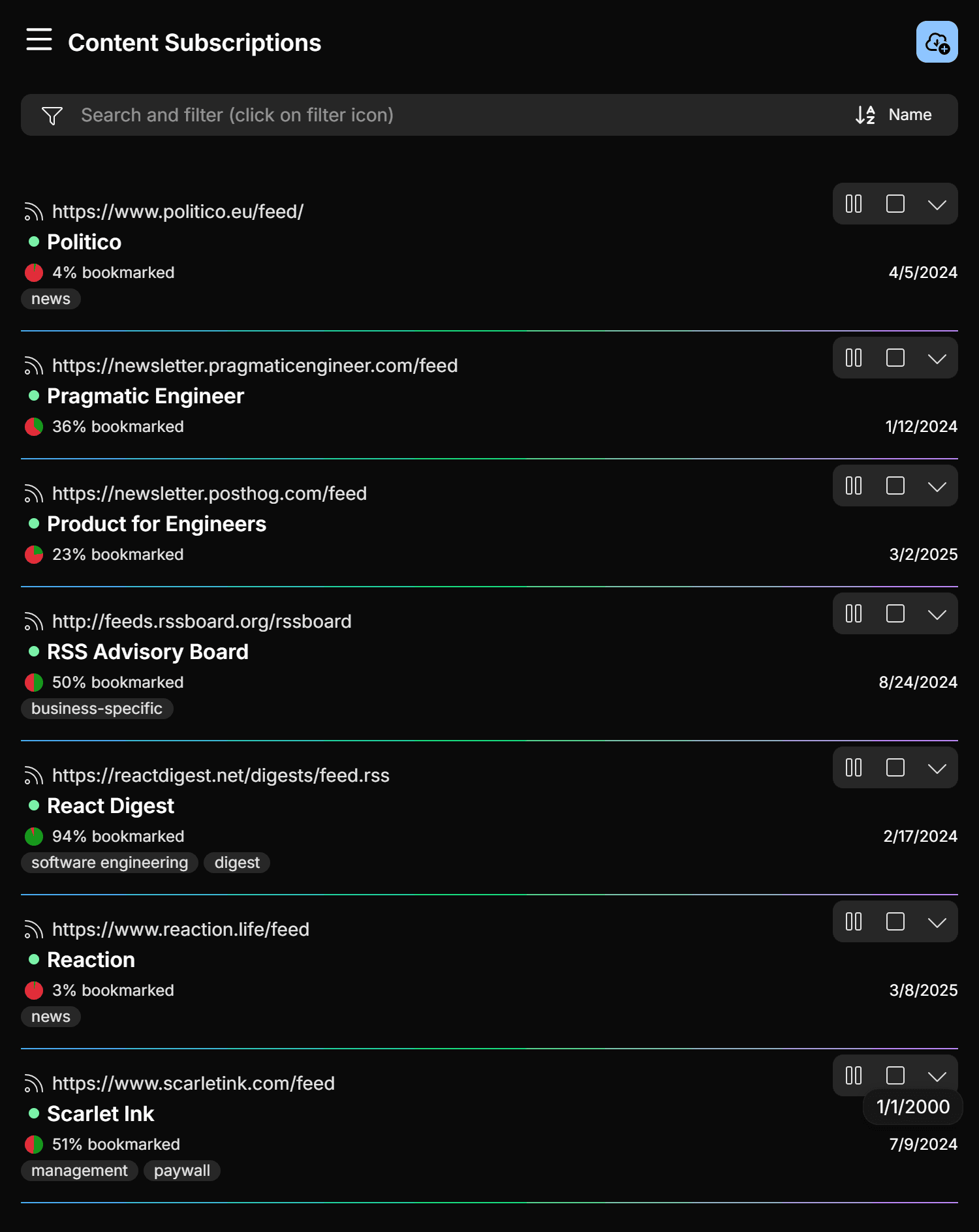Expand the Scarlet Ink entry
The height and width of the screenshot is (1232, 979).
pyautogui.click(x=937, y=1076)
